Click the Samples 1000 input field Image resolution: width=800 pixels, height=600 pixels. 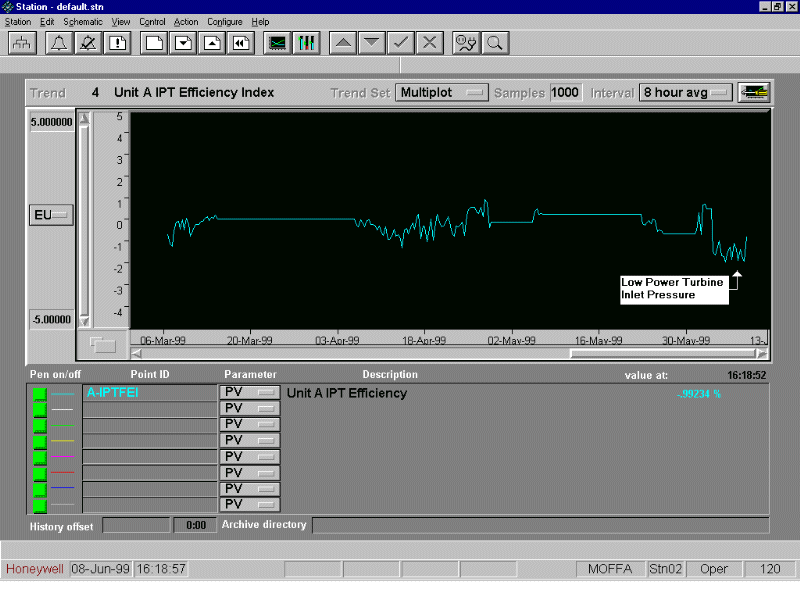(x=565, y=93)
